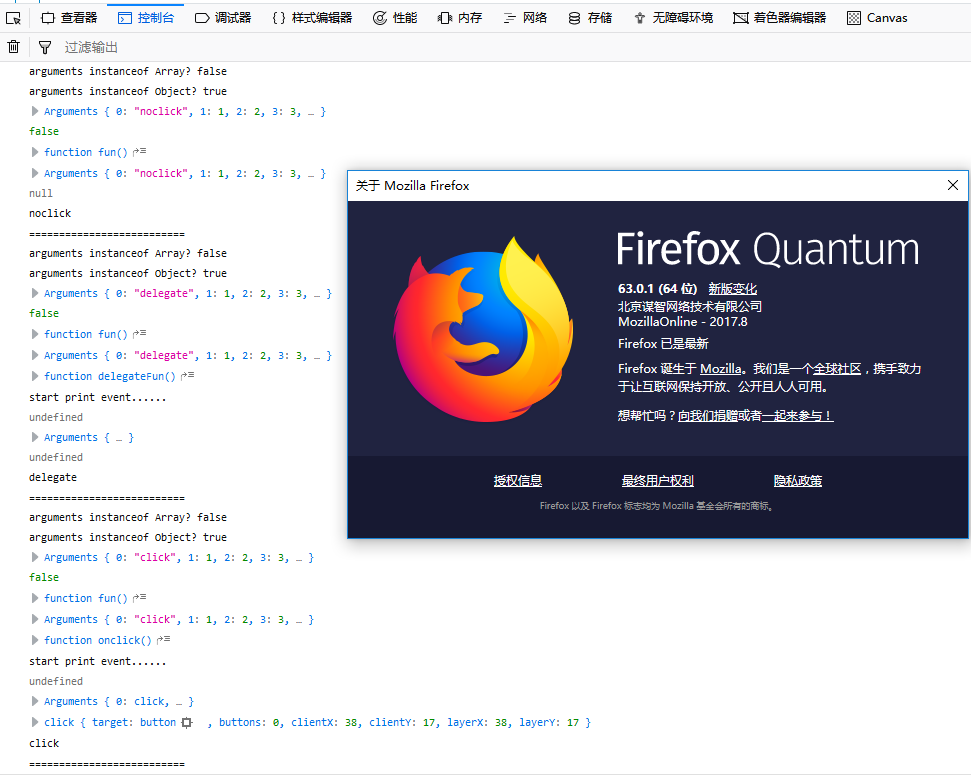Open the 调试器 (Debugger) tab
Screen dimensions: 971x777
click(223, 18)
